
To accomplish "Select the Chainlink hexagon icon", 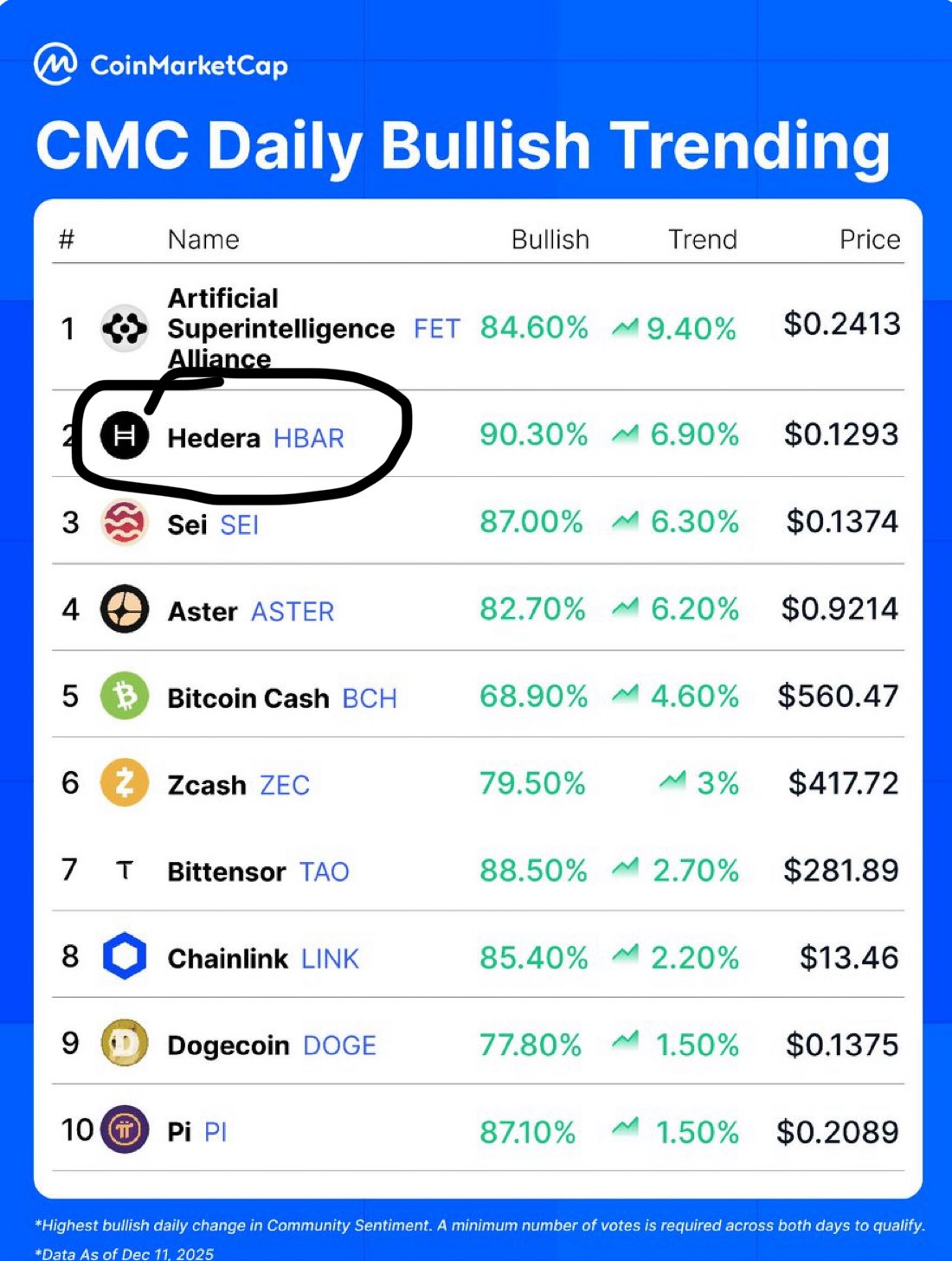I will click(125, 957).
